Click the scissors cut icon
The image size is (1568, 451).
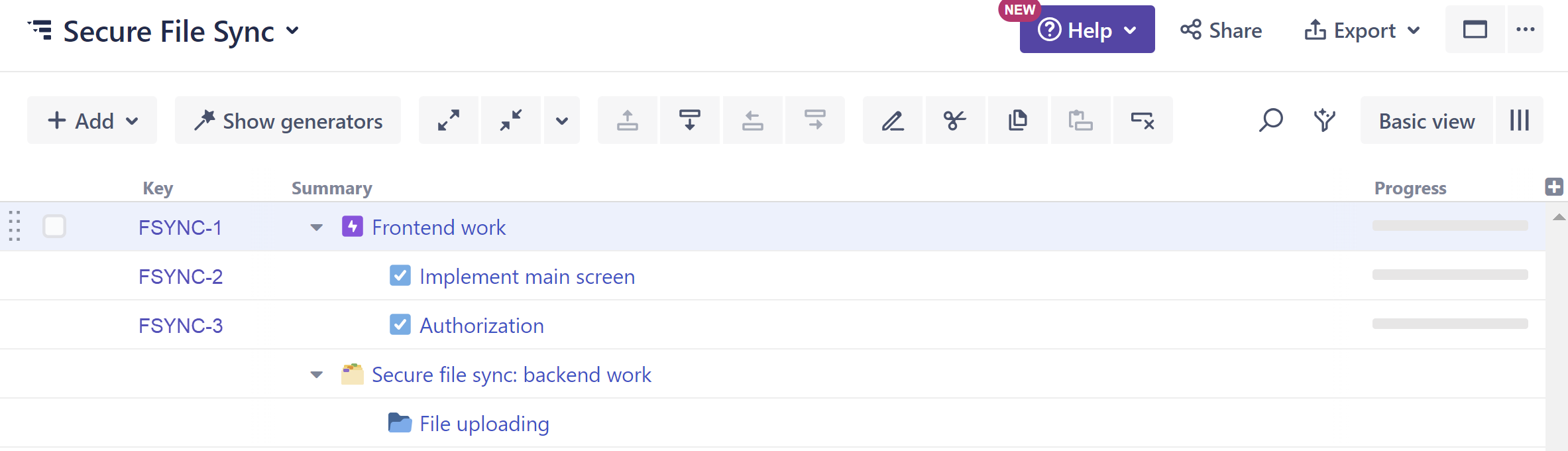955,121
